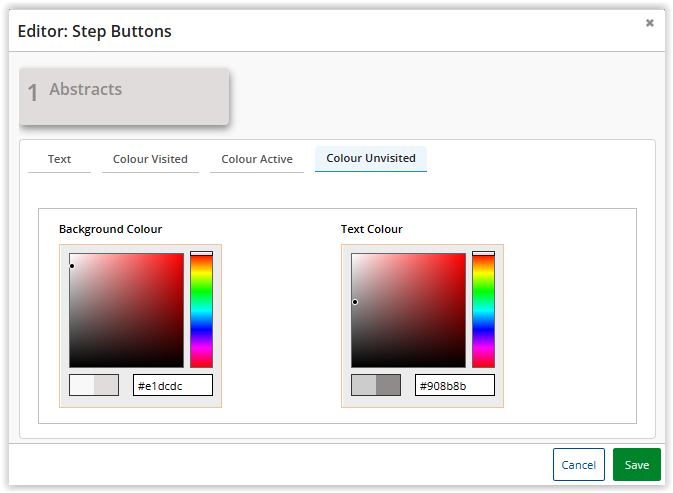
Task: Close the Step Buttons editor dialog
Action: coord(649,23)
